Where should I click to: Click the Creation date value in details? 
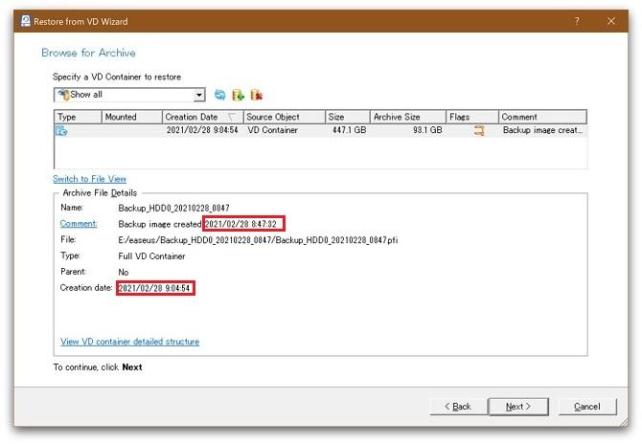[154, 288]
